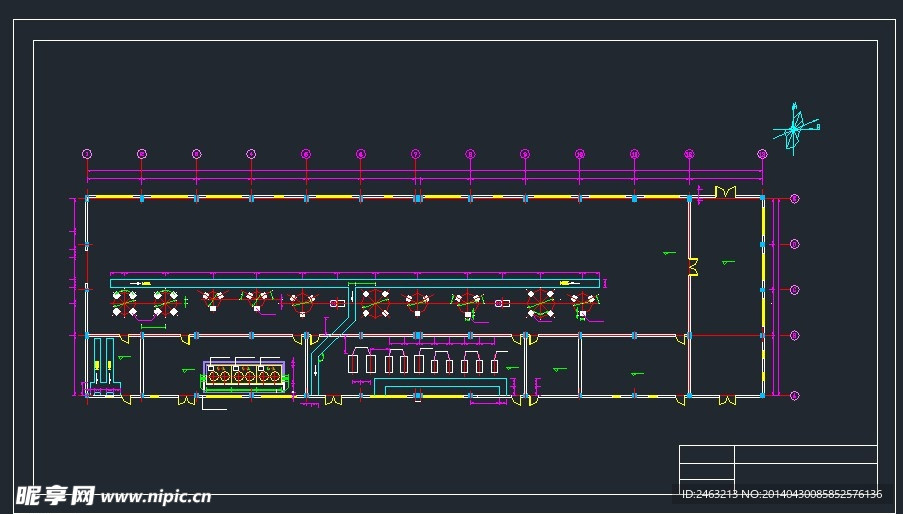Select the last round machine in production row
Screen dimensions: 903x514
point(582,303)
